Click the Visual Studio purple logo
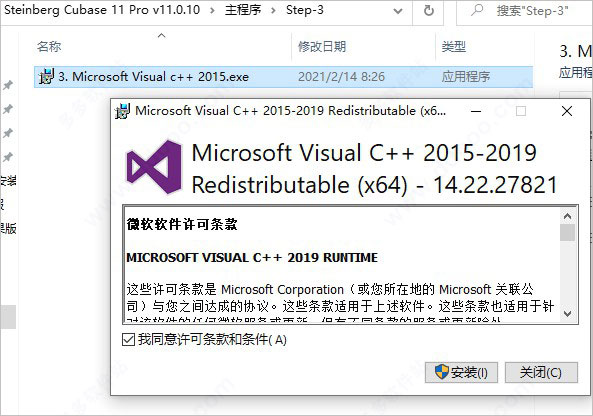The image size is (593, 416). 154,167
